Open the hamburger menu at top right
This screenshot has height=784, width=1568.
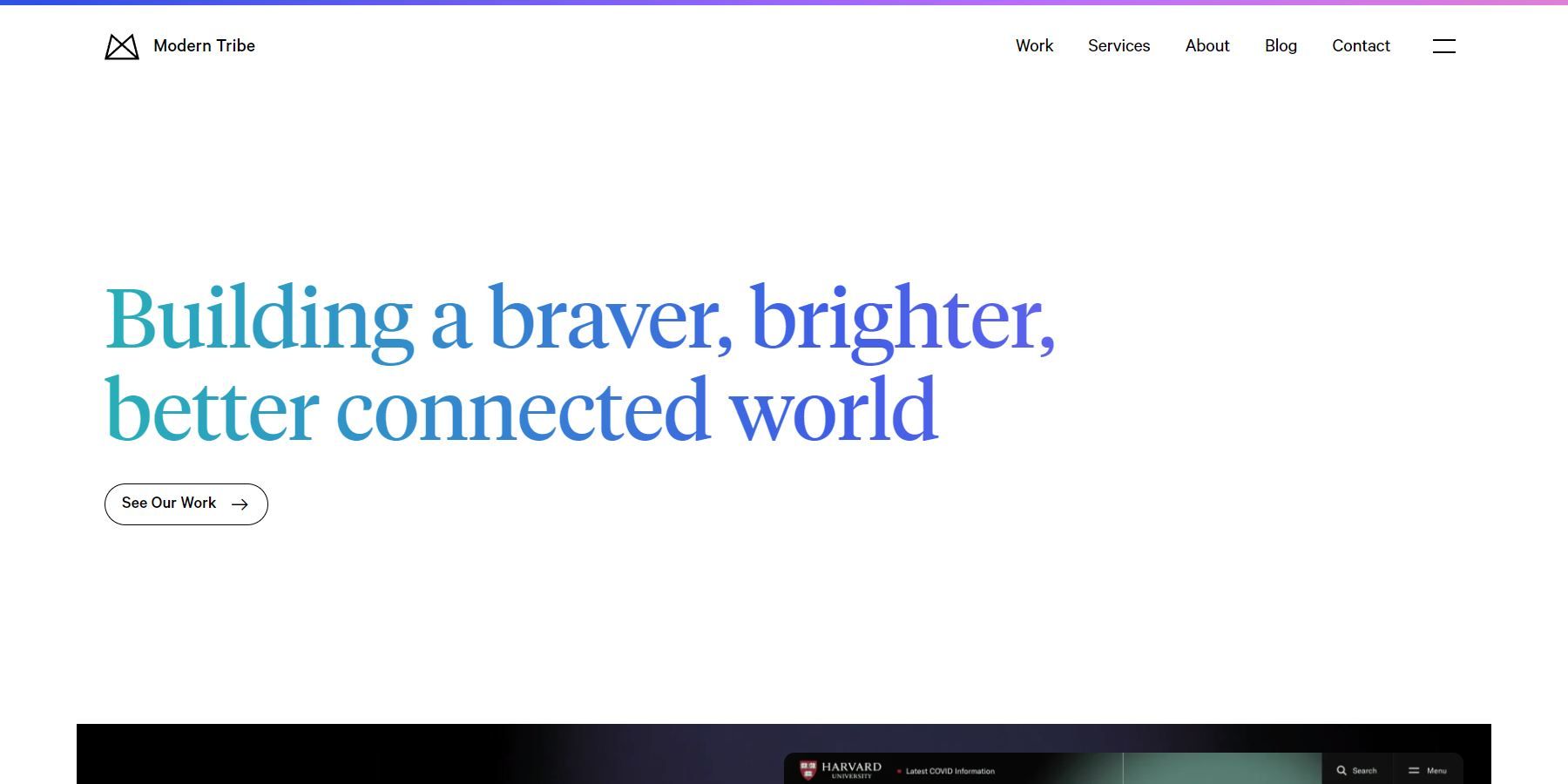click(1444, 46)
